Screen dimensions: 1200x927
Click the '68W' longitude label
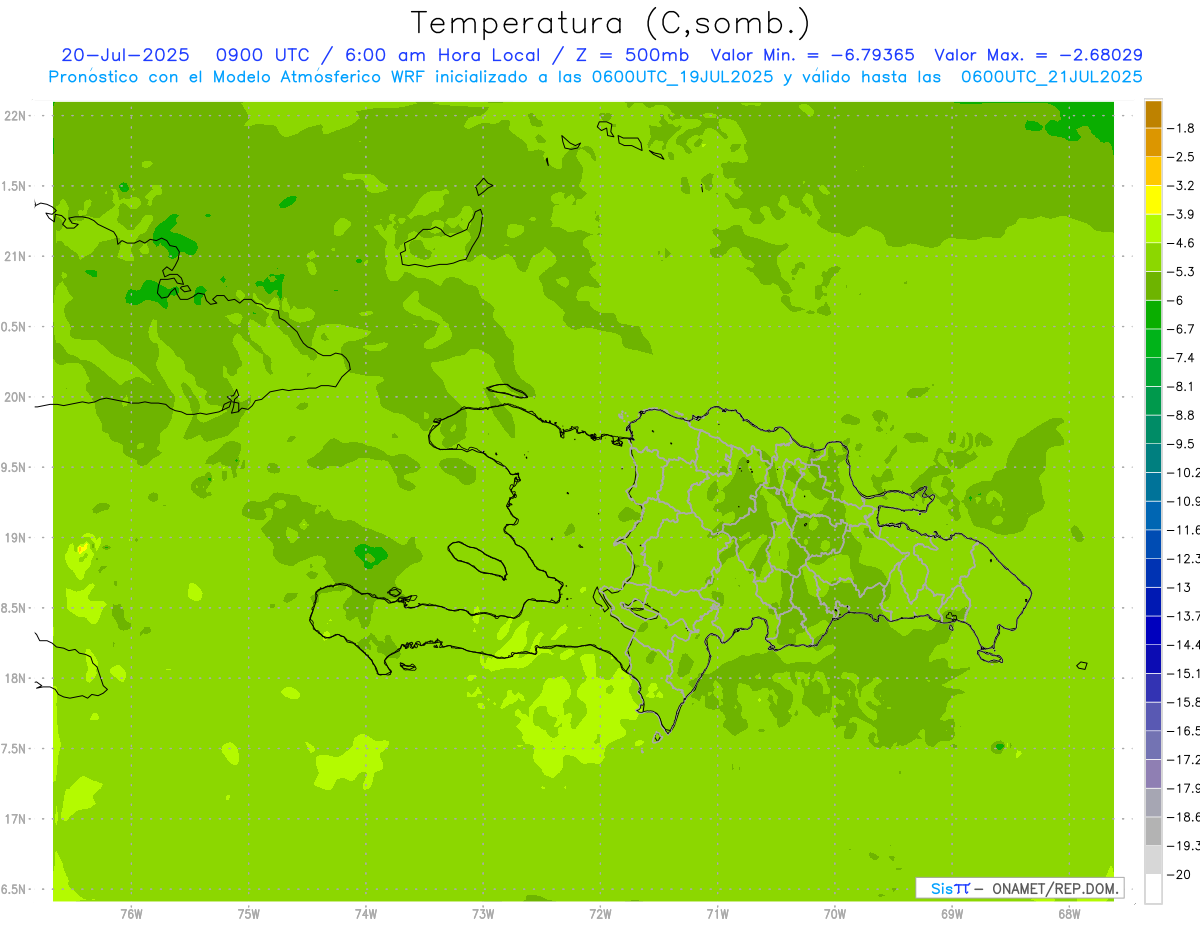click(1069, 913)
